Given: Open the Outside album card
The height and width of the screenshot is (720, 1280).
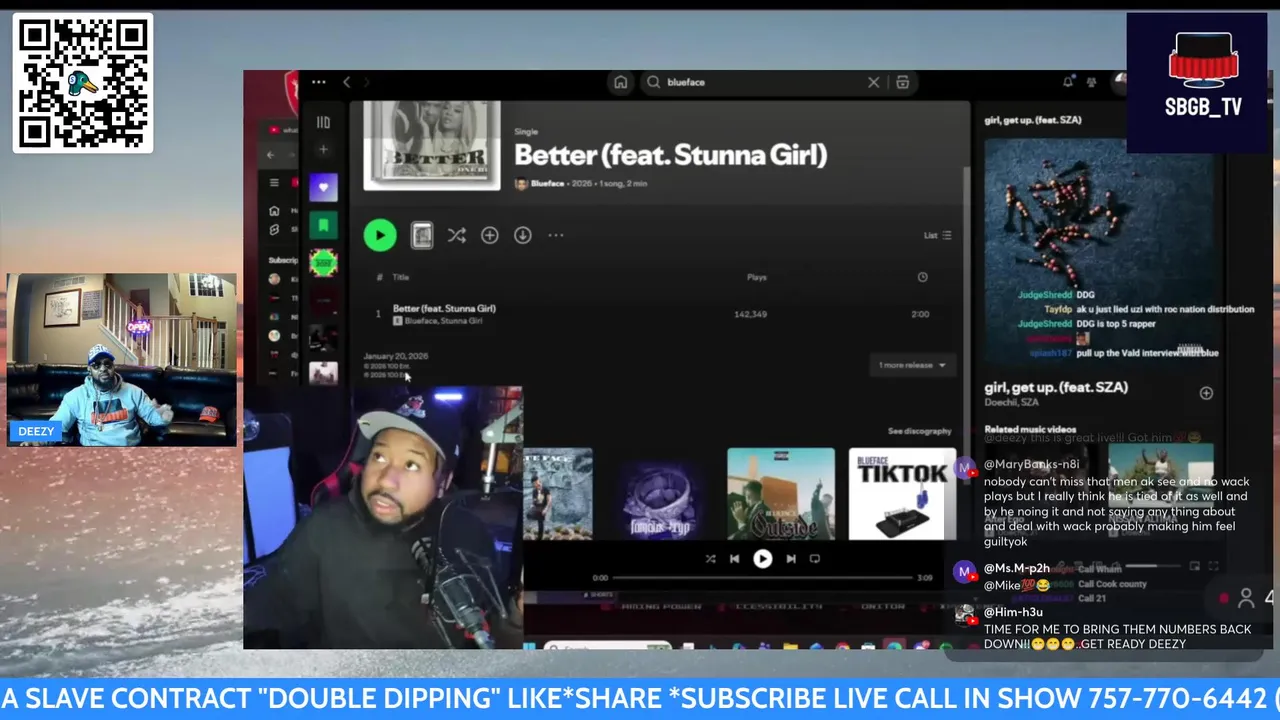Looking at the screenshot, I should 781,494.
